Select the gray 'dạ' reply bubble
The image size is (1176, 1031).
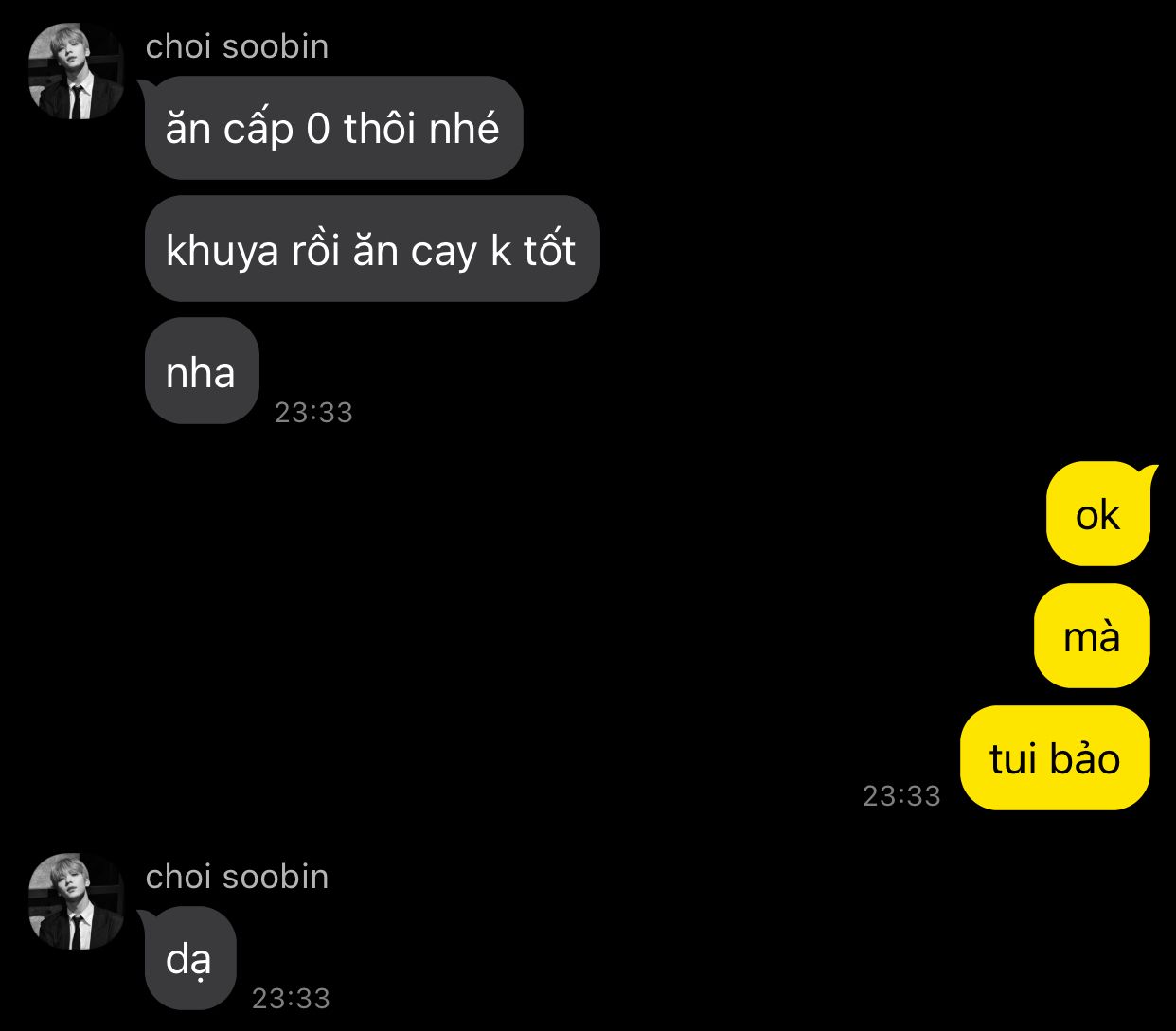[x=190, y=958]
